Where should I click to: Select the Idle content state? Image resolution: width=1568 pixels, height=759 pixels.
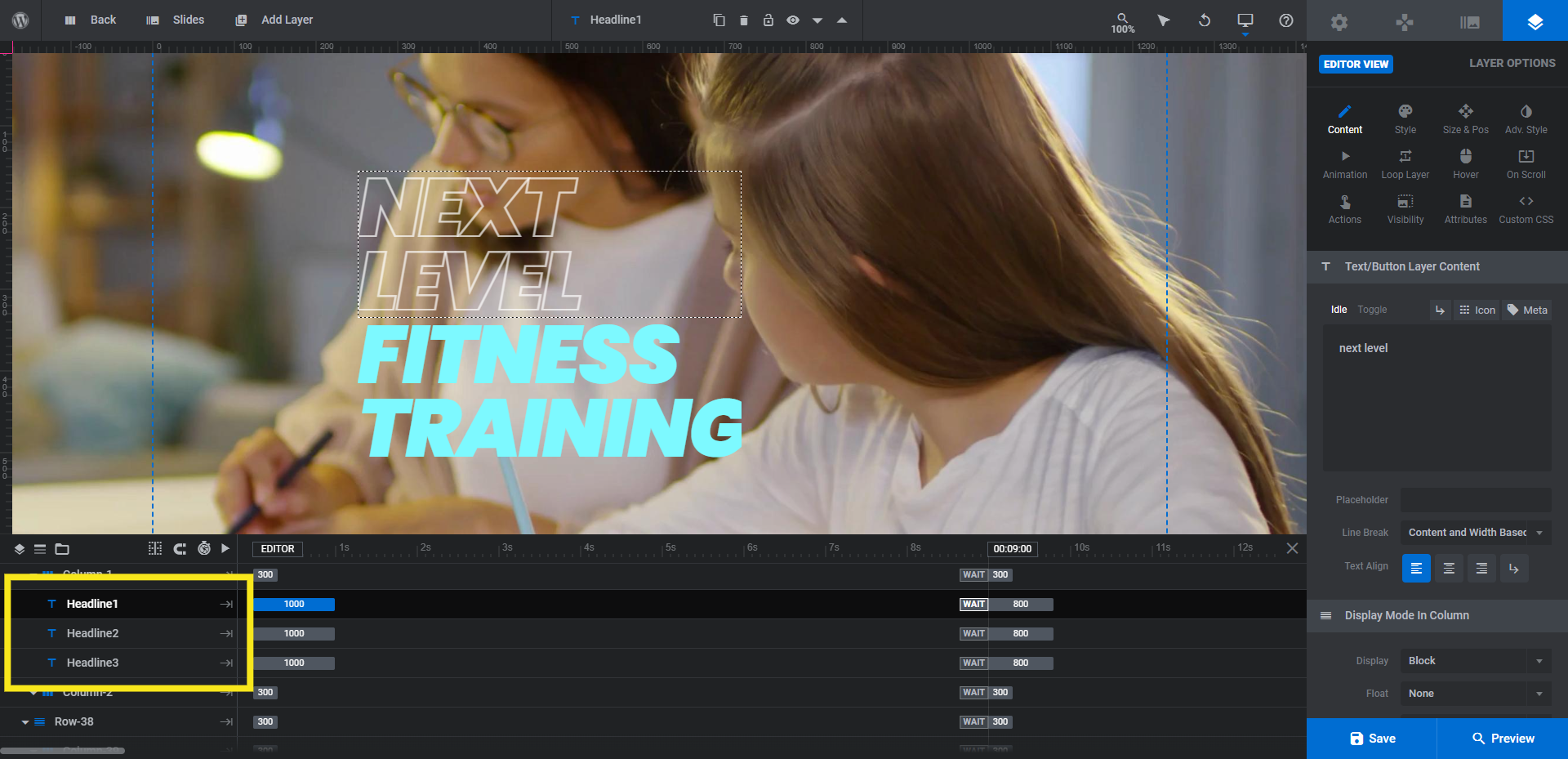[x=1339, y=310]
